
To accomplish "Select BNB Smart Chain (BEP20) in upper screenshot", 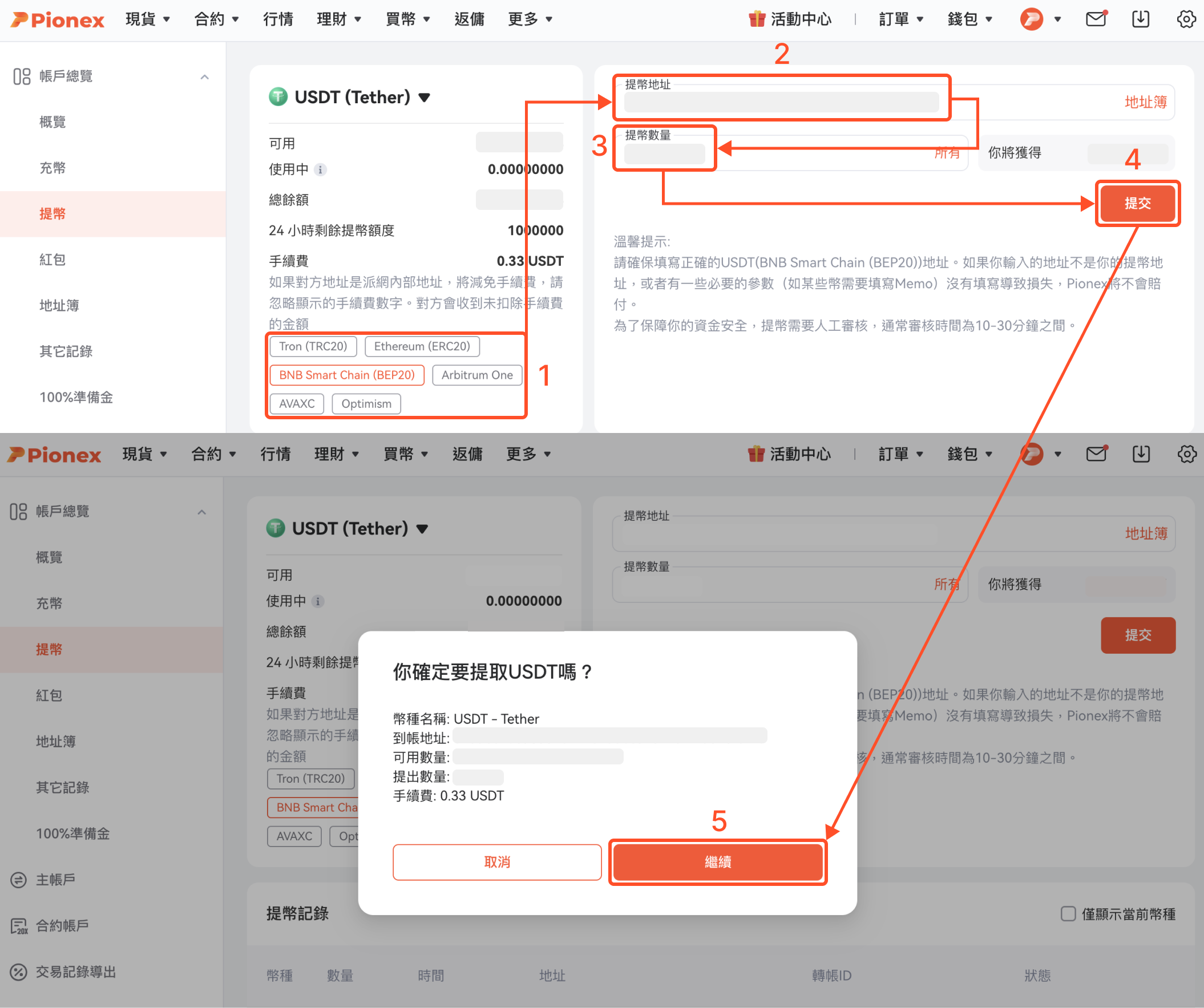I will pos(347,375).
